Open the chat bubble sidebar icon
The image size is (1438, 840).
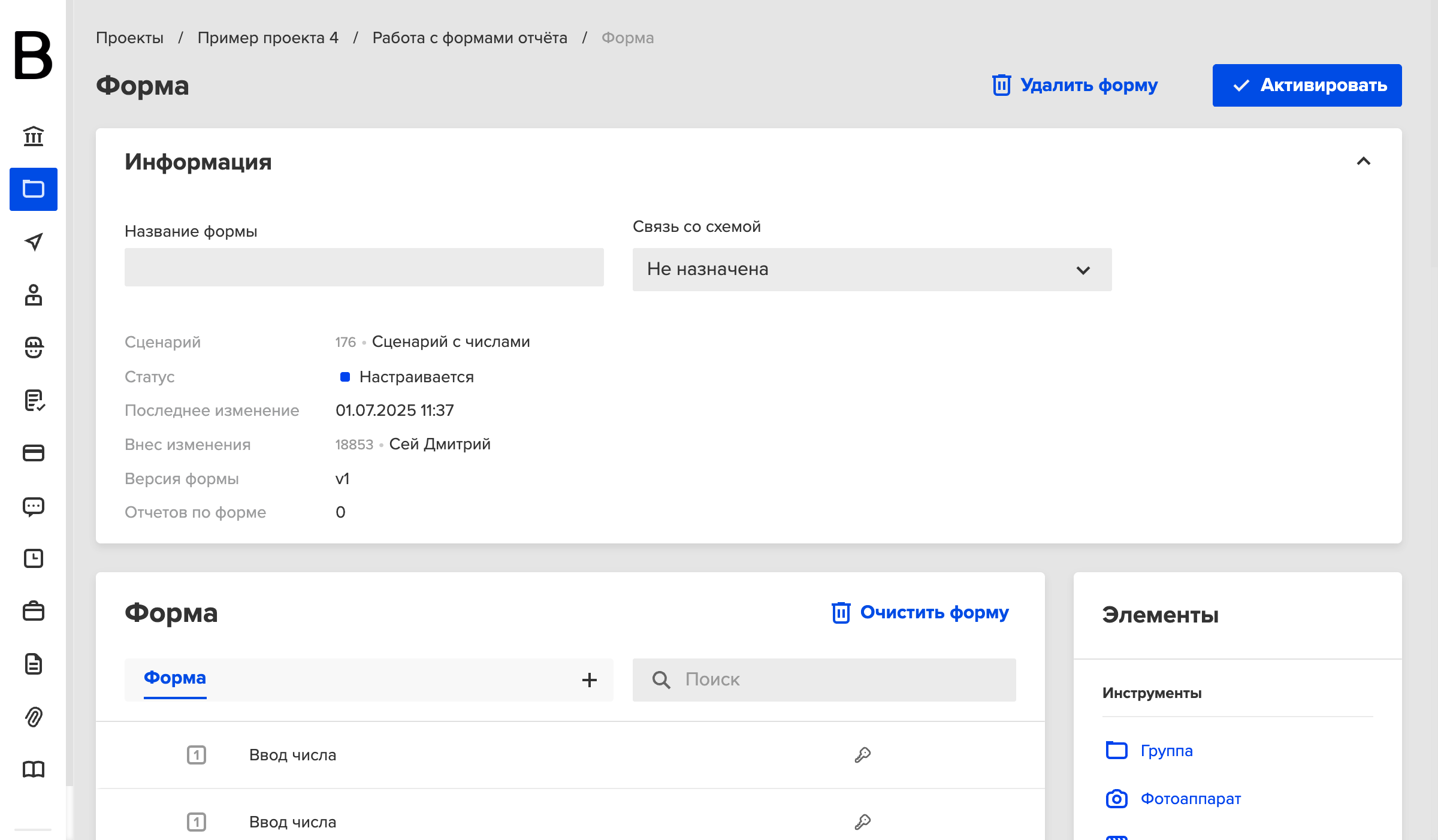coord(34,506)
